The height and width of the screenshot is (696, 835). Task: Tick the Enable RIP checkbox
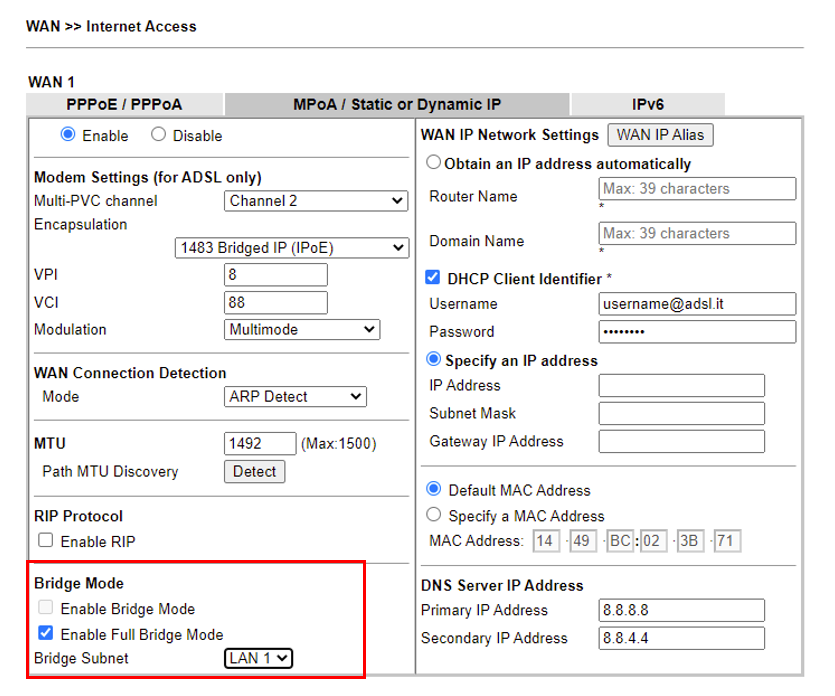[46, 541]
